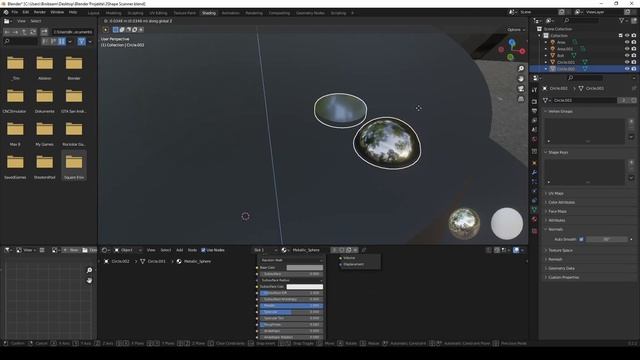Viewport: 640px width, 360px height.
Task: Switch to the Geometry Nodes workspace tab
Action: pos(310,13)
